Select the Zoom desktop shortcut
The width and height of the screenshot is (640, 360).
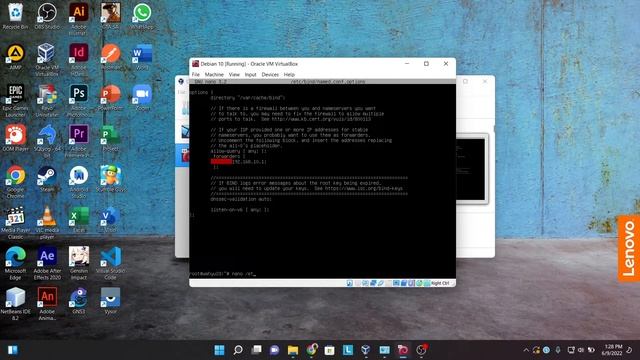[142, 98]
